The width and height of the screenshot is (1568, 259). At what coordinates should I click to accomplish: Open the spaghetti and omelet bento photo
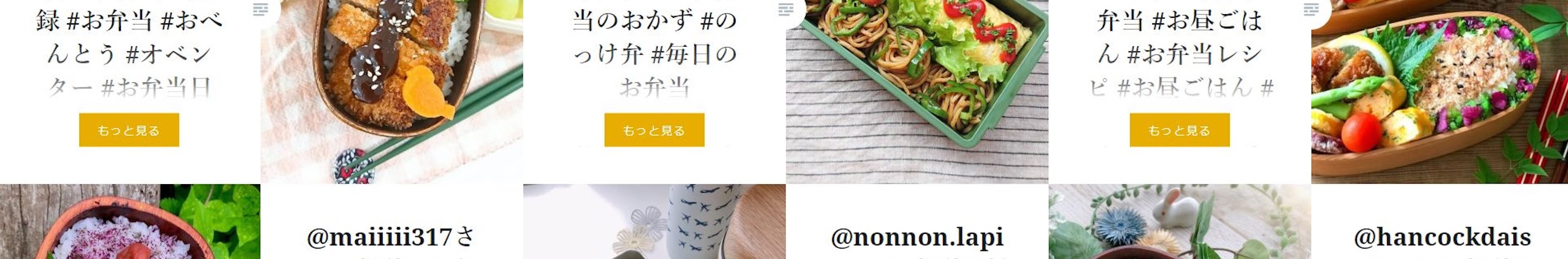click(x=917, y=91)
